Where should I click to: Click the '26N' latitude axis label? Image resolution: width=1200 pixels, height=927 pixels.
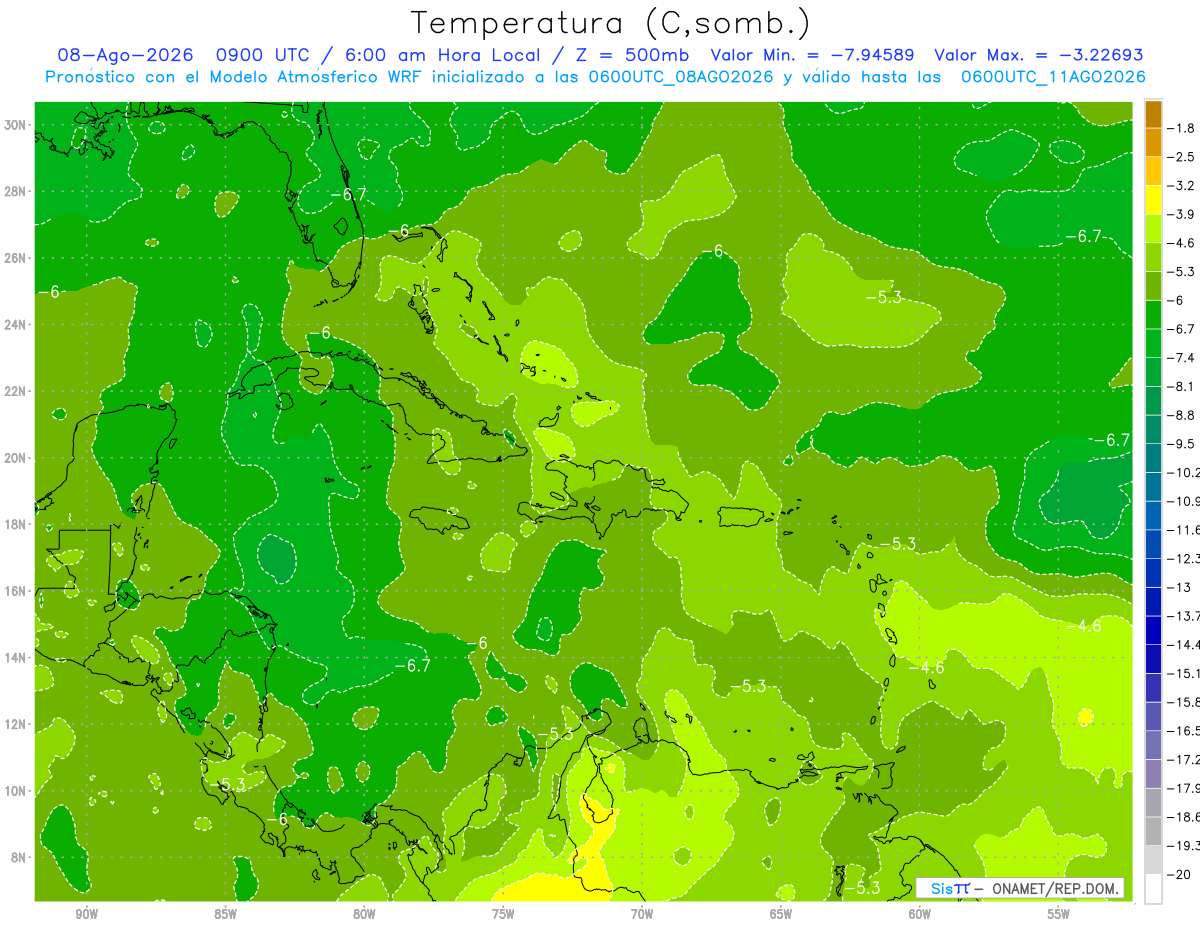coord(17,258)
